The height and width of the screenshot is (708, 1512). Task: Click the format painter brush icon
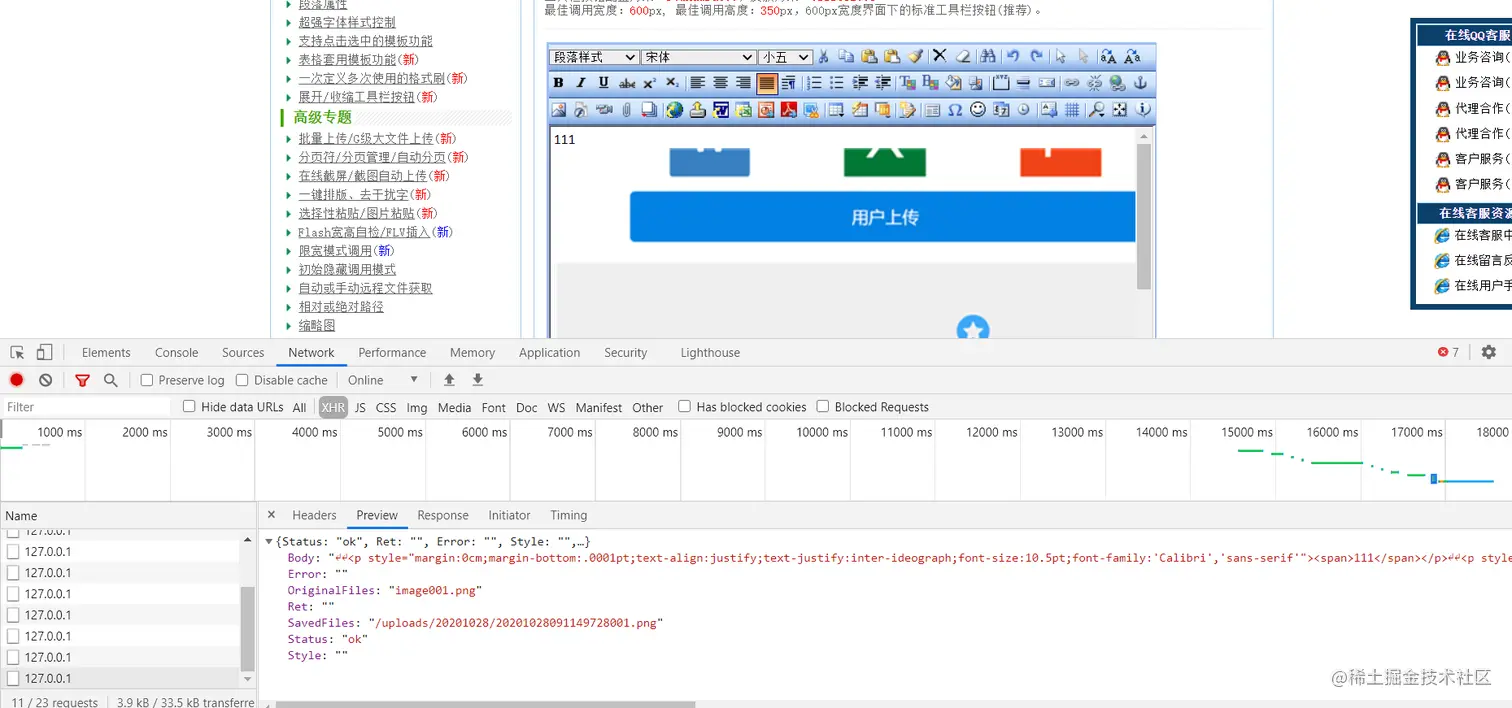pyautogui.click(x=915, y=56)
